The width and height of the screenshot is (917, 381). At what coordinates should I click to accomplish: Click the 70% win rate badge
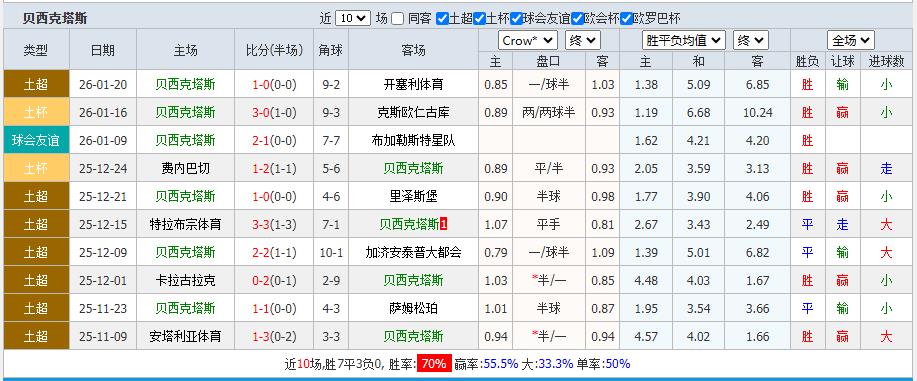point(434,363)
